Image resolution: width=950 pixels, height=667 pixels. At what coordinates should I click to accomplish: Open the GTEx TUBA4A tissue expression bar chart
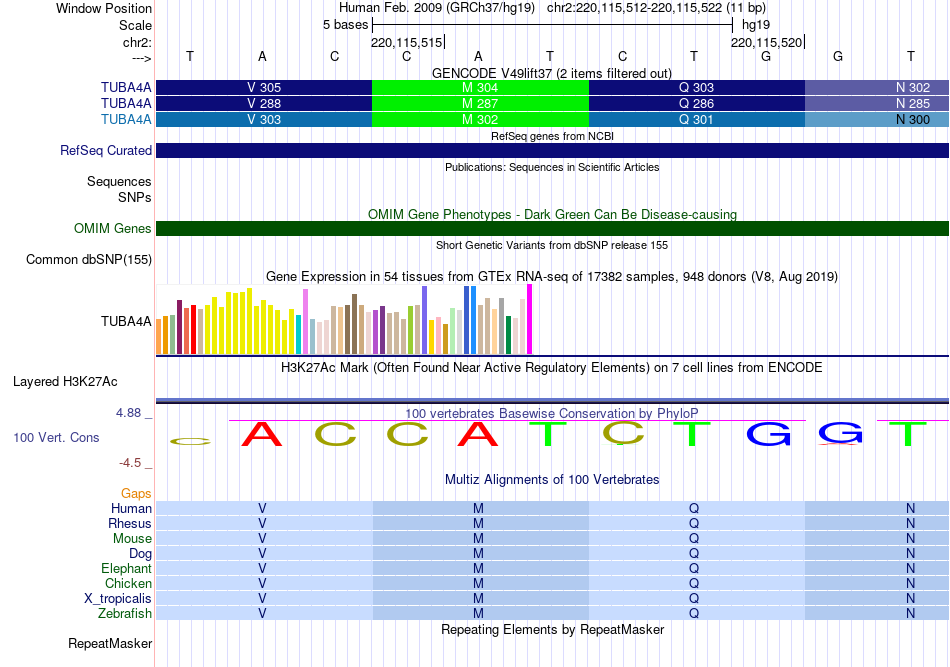(x=344, y=319)
